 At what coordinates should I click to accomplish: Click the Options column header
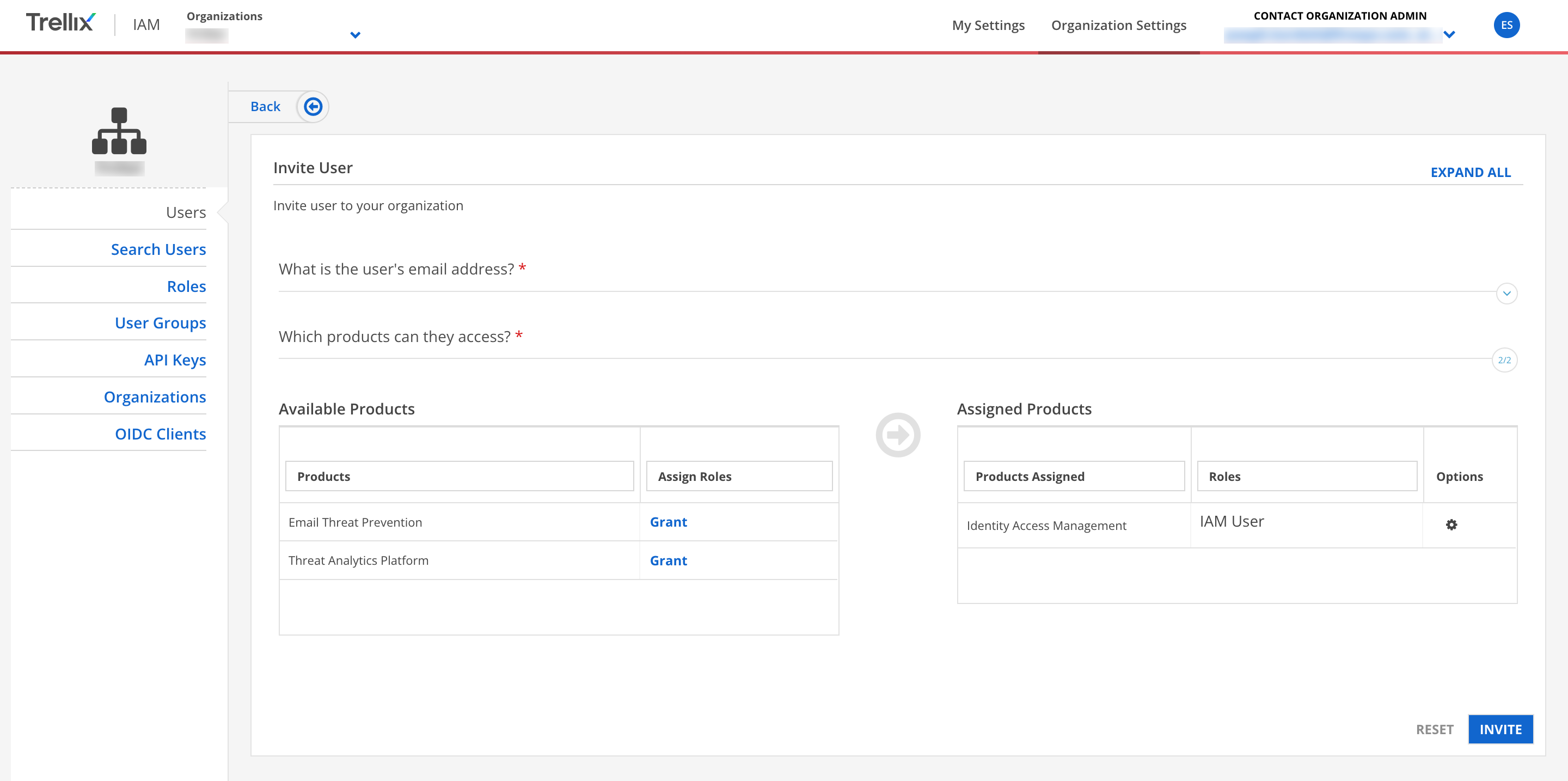(1460, 477)
